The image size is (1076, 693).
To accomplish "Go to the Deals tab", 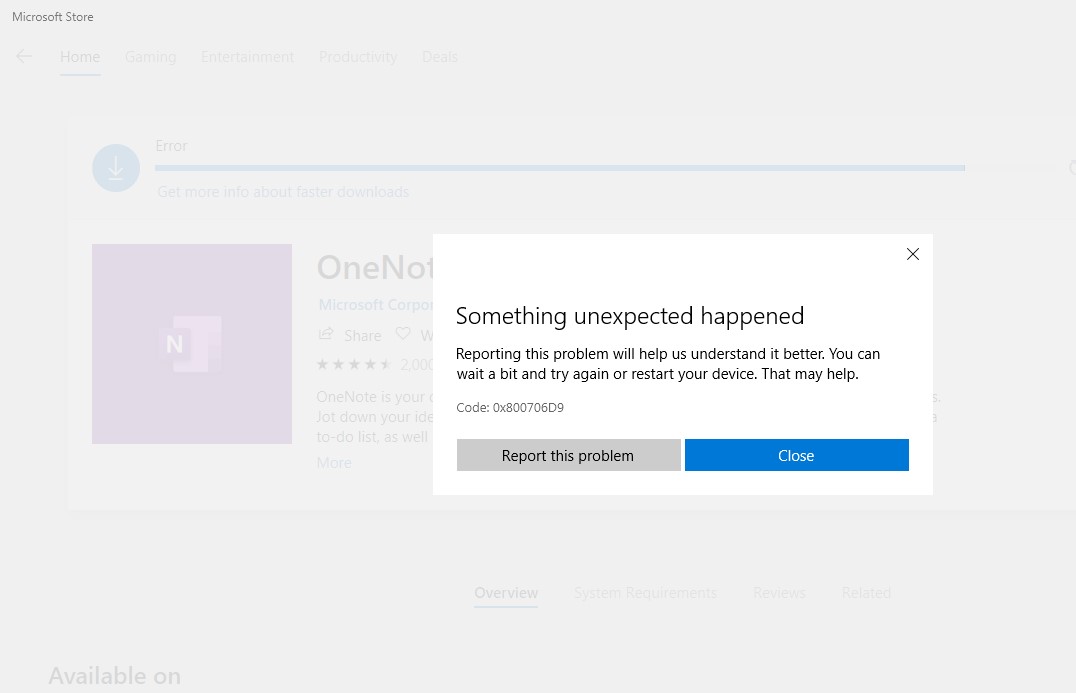I will tap(440, 57).
